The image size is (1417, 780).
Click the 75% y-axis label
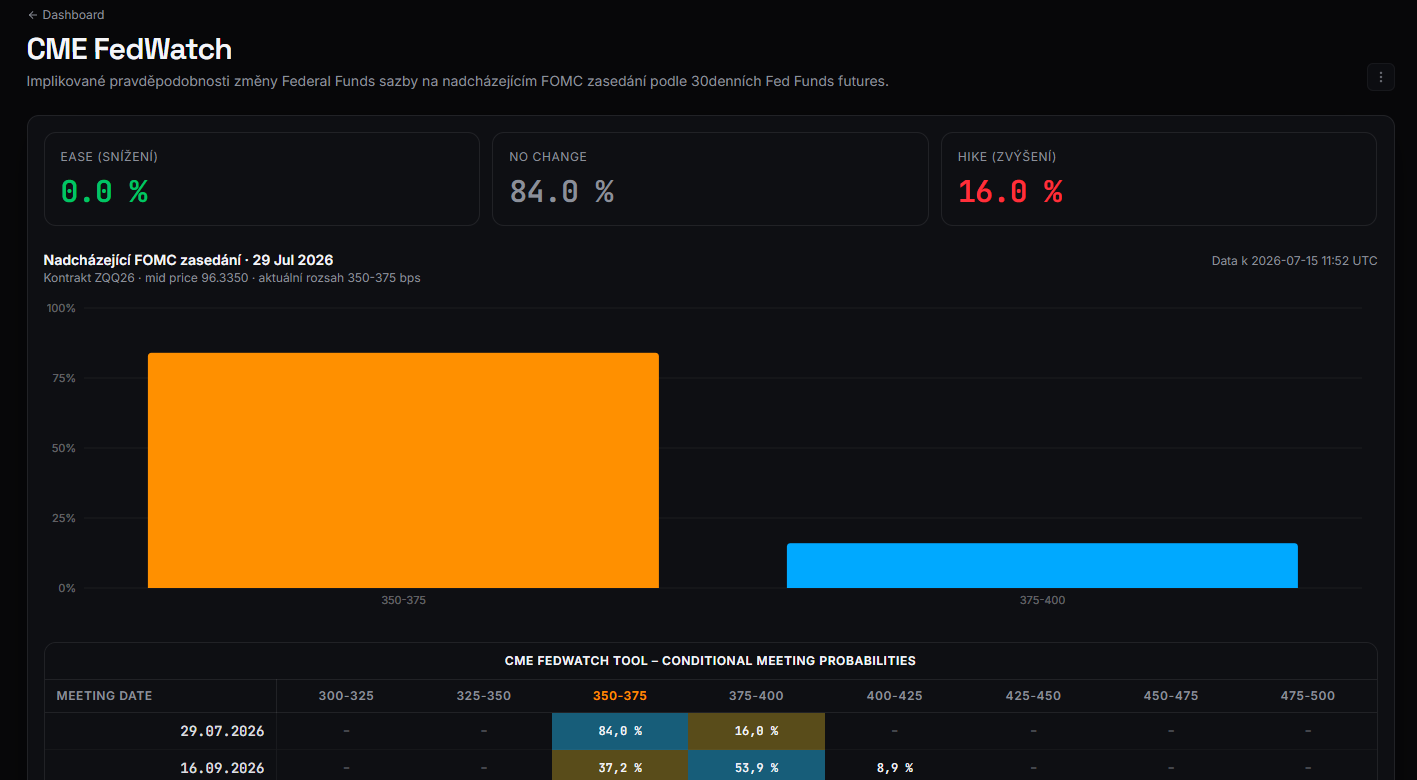pyautogui.click(x=64, y=378)
